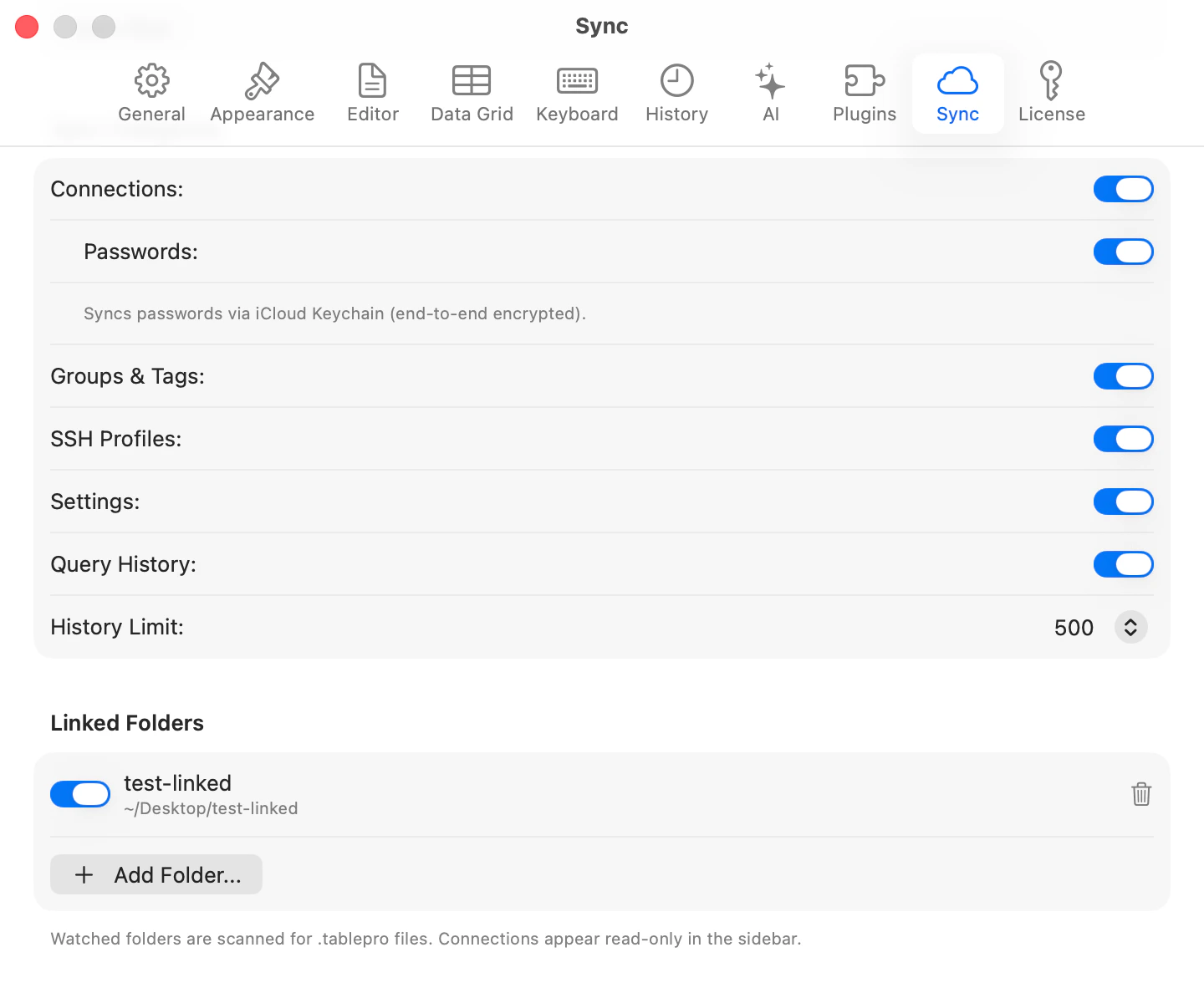Select the AI settings icon

coord(769,92)
